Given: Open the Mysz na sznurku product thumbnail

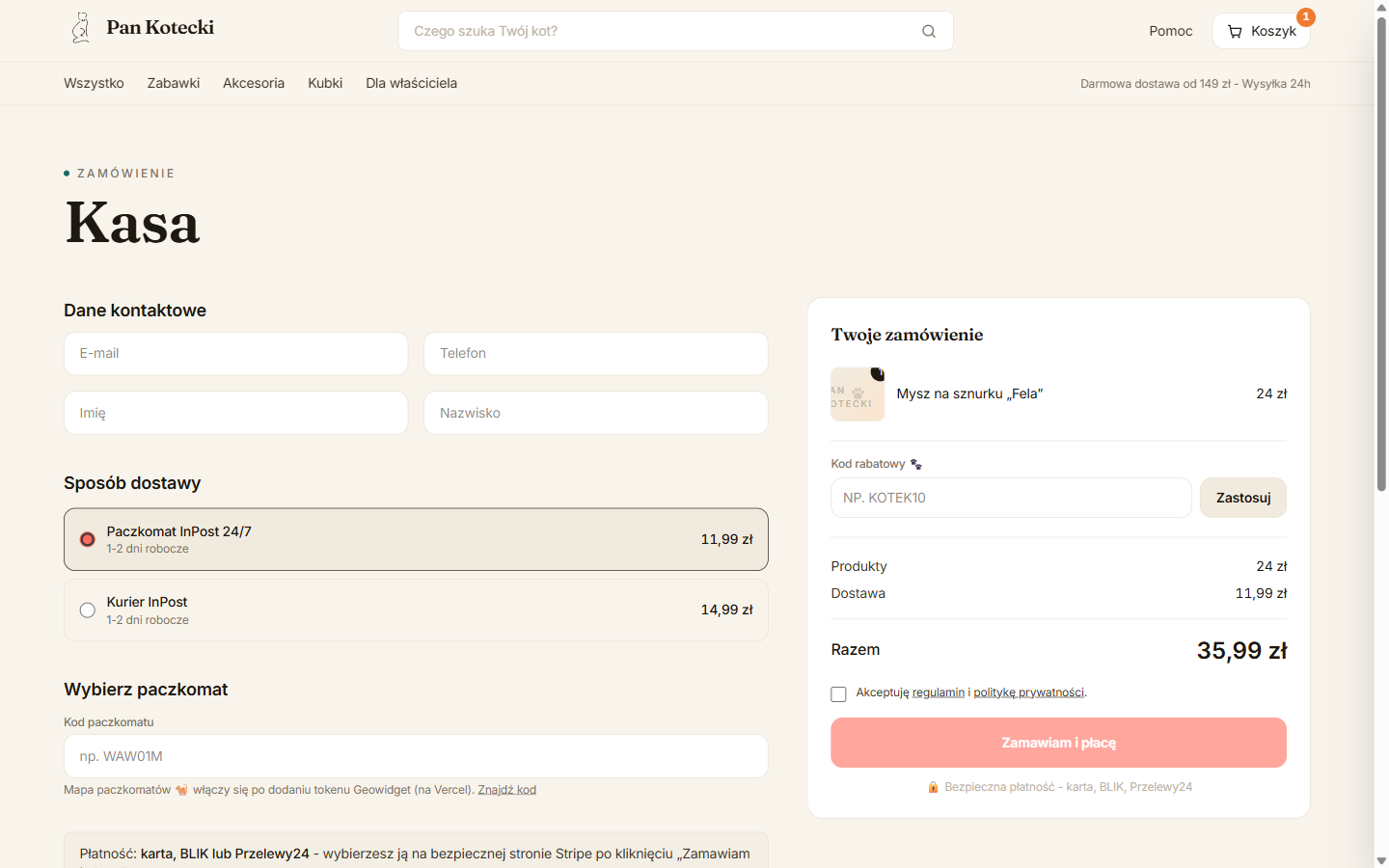Looking at the screenshot, I should coord(858,393).
